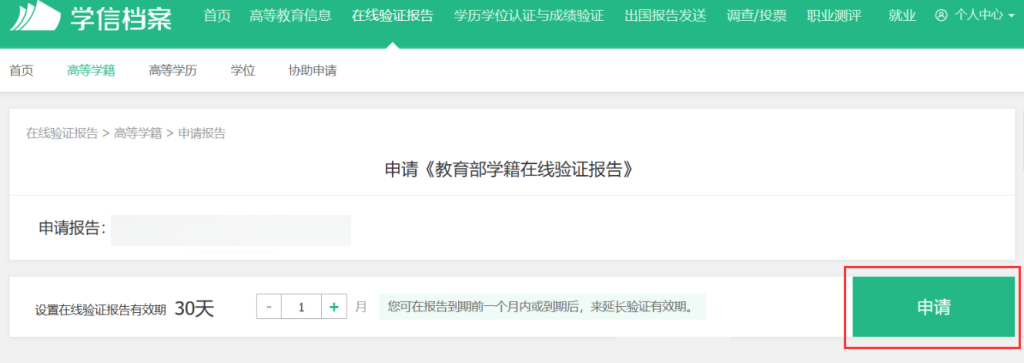This screenshot has height=363, width=1024.
Task: Open 在线验证报告 in top navigation
Action: point(392,16)
